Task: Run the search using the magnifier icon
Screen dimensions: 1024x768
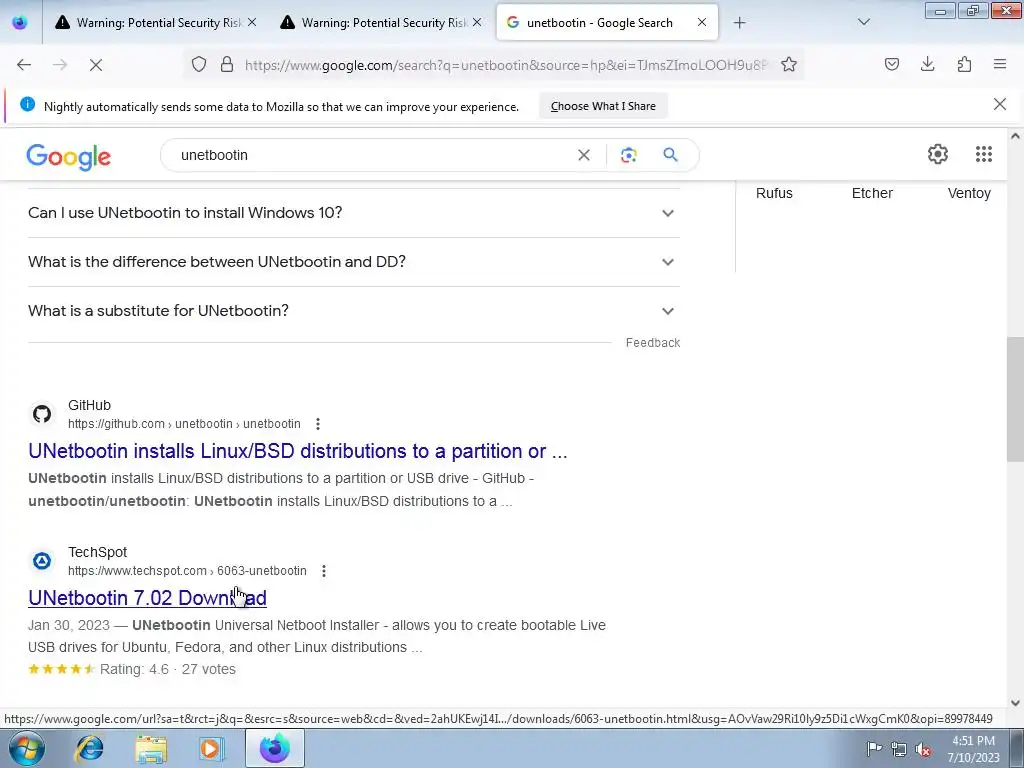Action: [x=670, y=155]
